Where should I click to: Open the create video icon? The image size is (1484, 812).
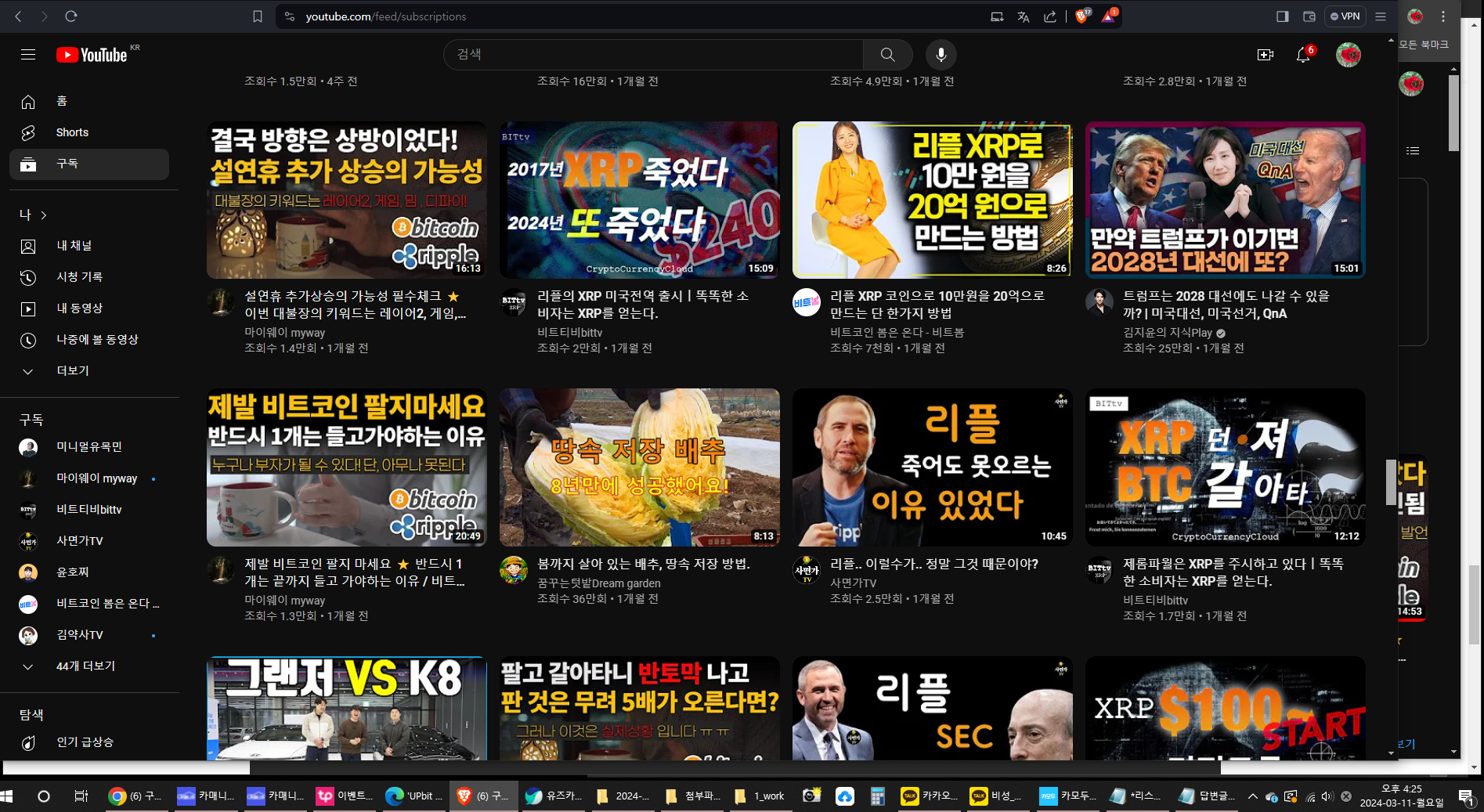[x=1266, y=55]
